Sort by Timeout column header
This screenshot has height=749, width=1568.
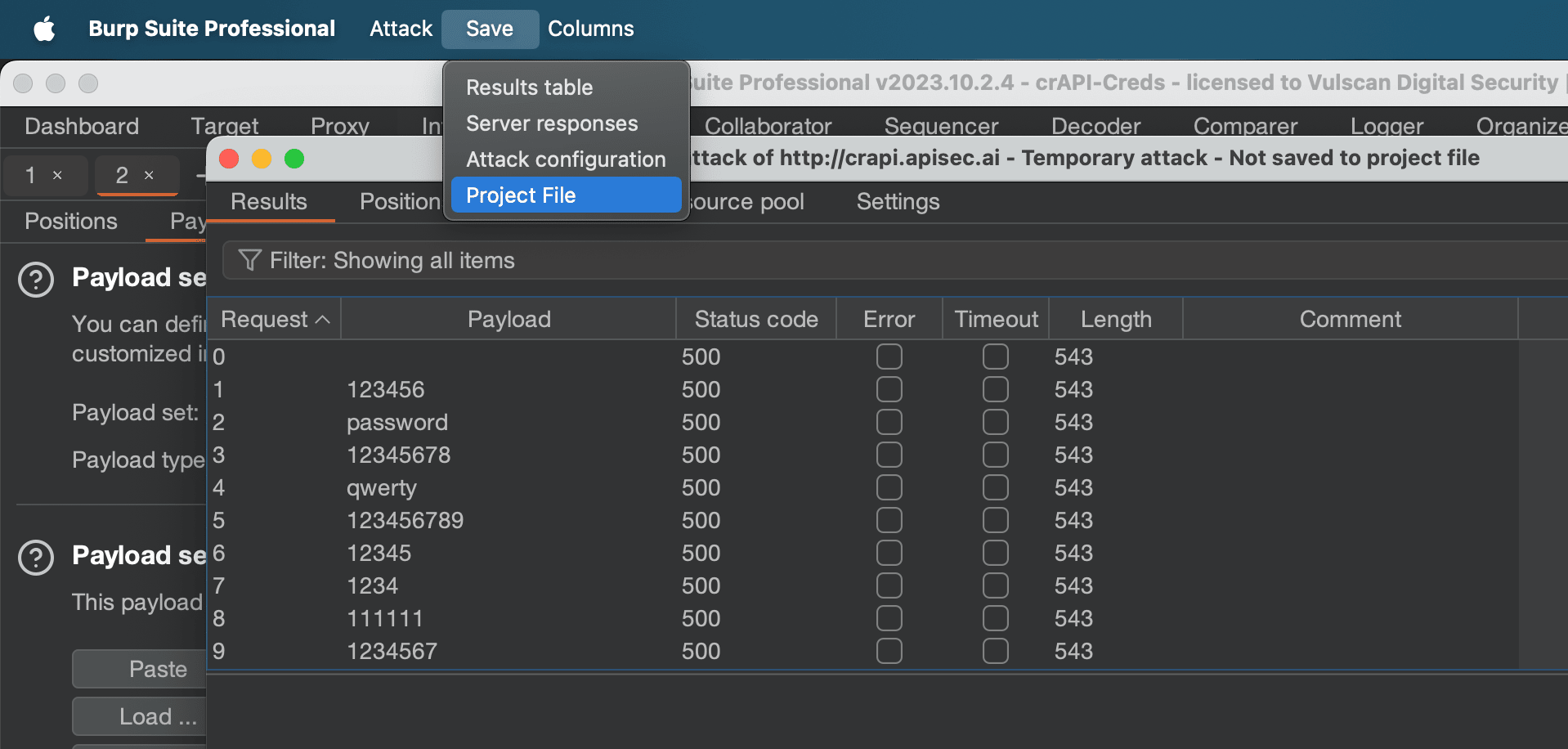click(996, 319)
